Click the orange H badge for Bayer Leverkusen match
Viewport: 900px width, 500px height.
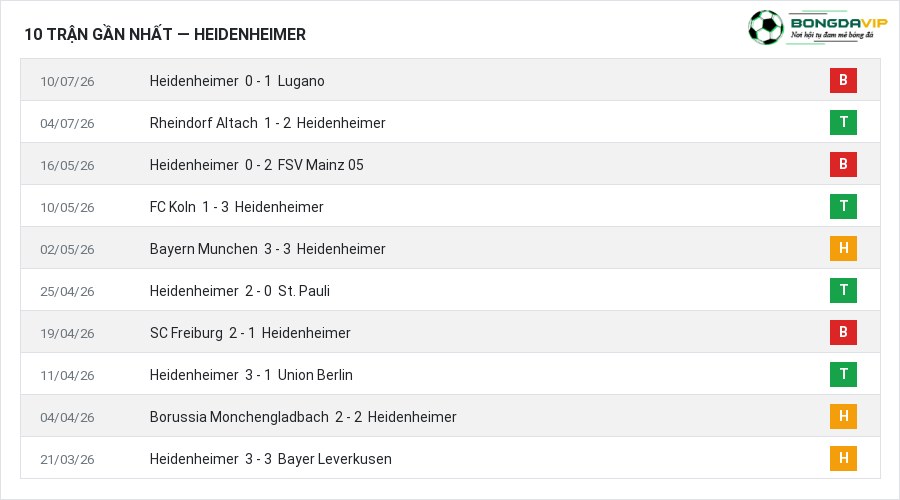click(x=843, y=458)
